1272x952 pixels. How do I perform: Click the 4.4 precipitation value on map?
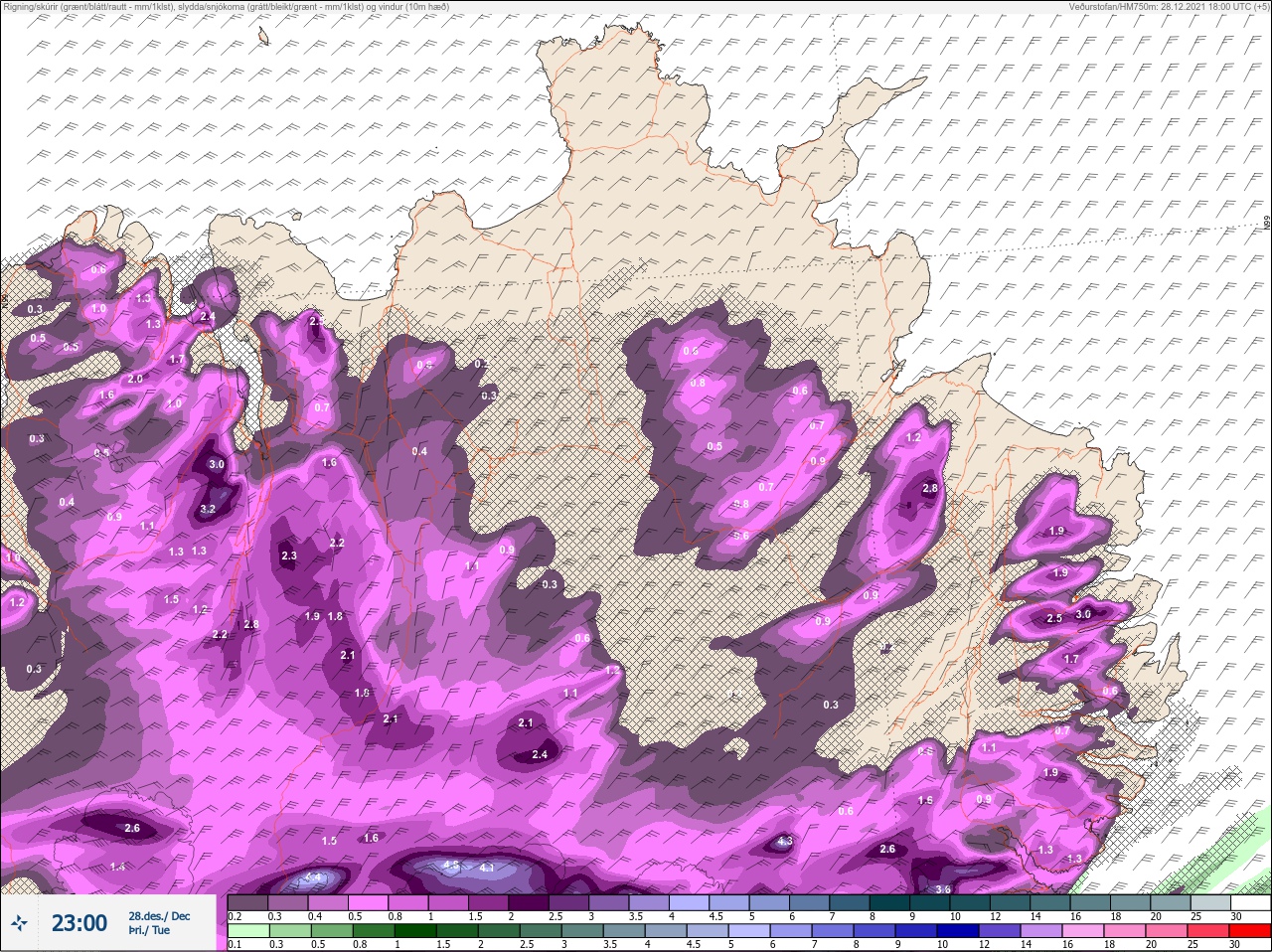[313, 877]
